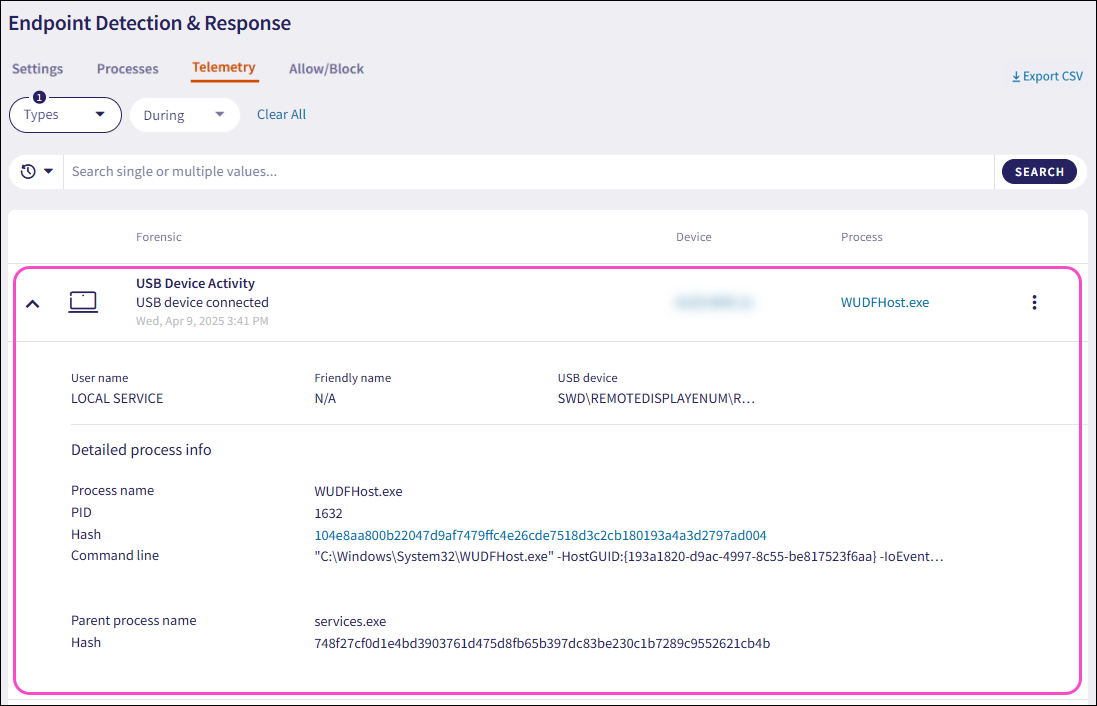Image resolution: width=1097 pixels, height=706 pixels.
Task: Switch to the Processes tab
Action: [127, 69]
